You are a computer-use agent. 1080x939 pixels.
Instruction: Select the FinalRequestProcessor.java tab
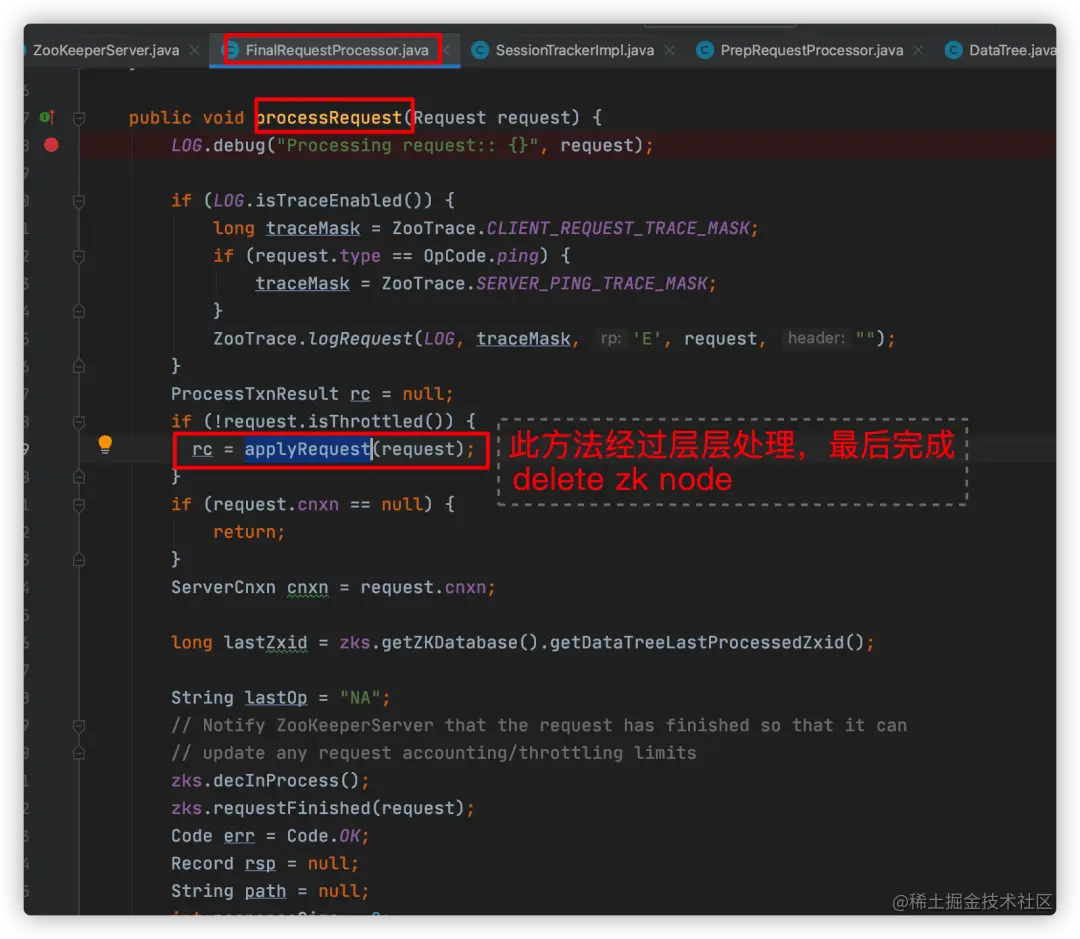[x=337, y=50]
